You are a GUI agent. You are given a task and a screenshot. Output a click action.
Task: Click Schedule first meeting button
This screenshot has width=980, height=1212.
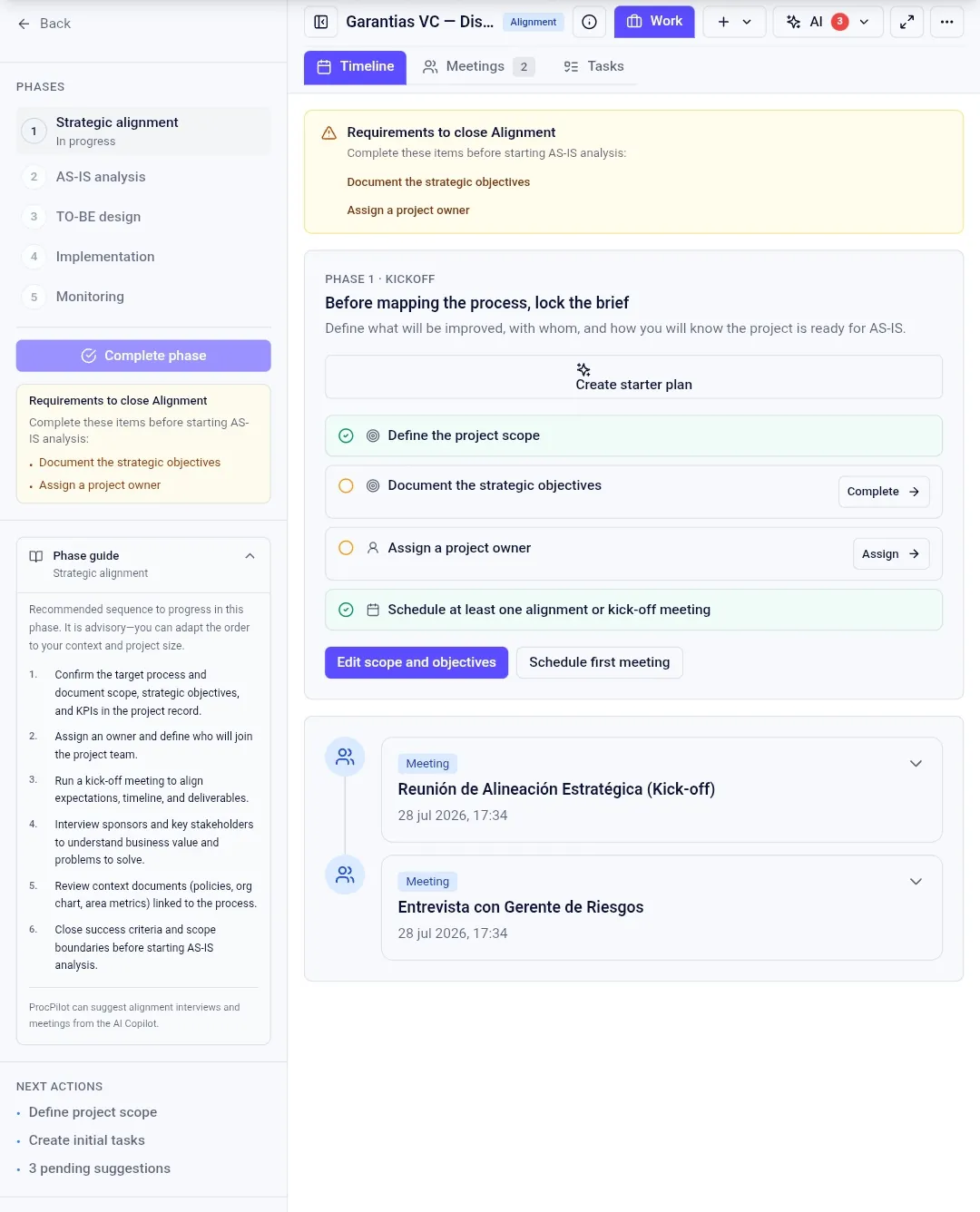pos(600,663)
